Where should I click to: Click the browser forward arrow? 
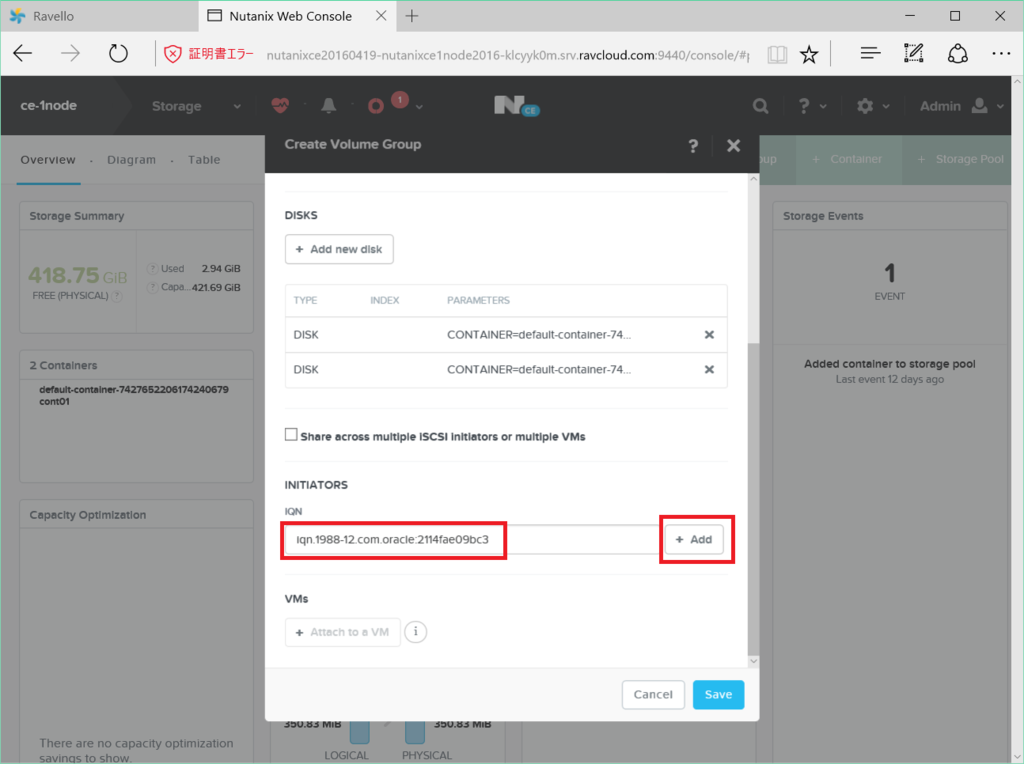[x=70, y=54]
